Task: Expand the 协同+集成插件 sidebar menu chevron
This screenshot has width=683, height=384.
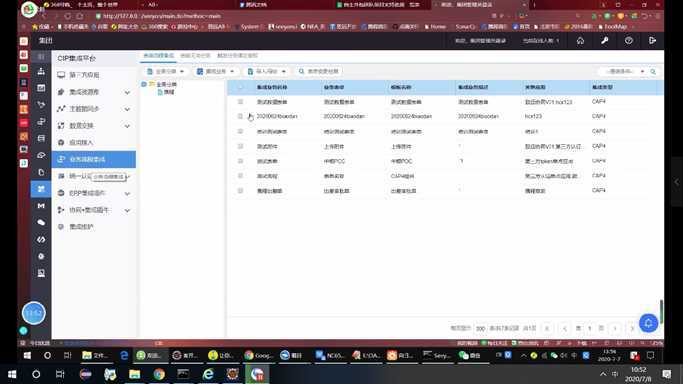Action: tap(127, 210)
